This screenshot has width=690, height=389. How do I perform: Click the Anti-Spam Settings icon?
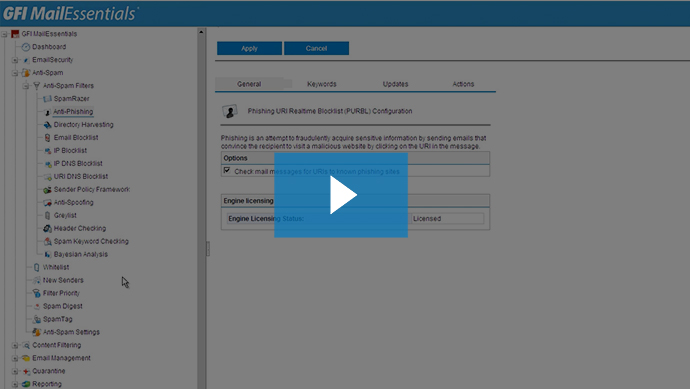[37, 332]
